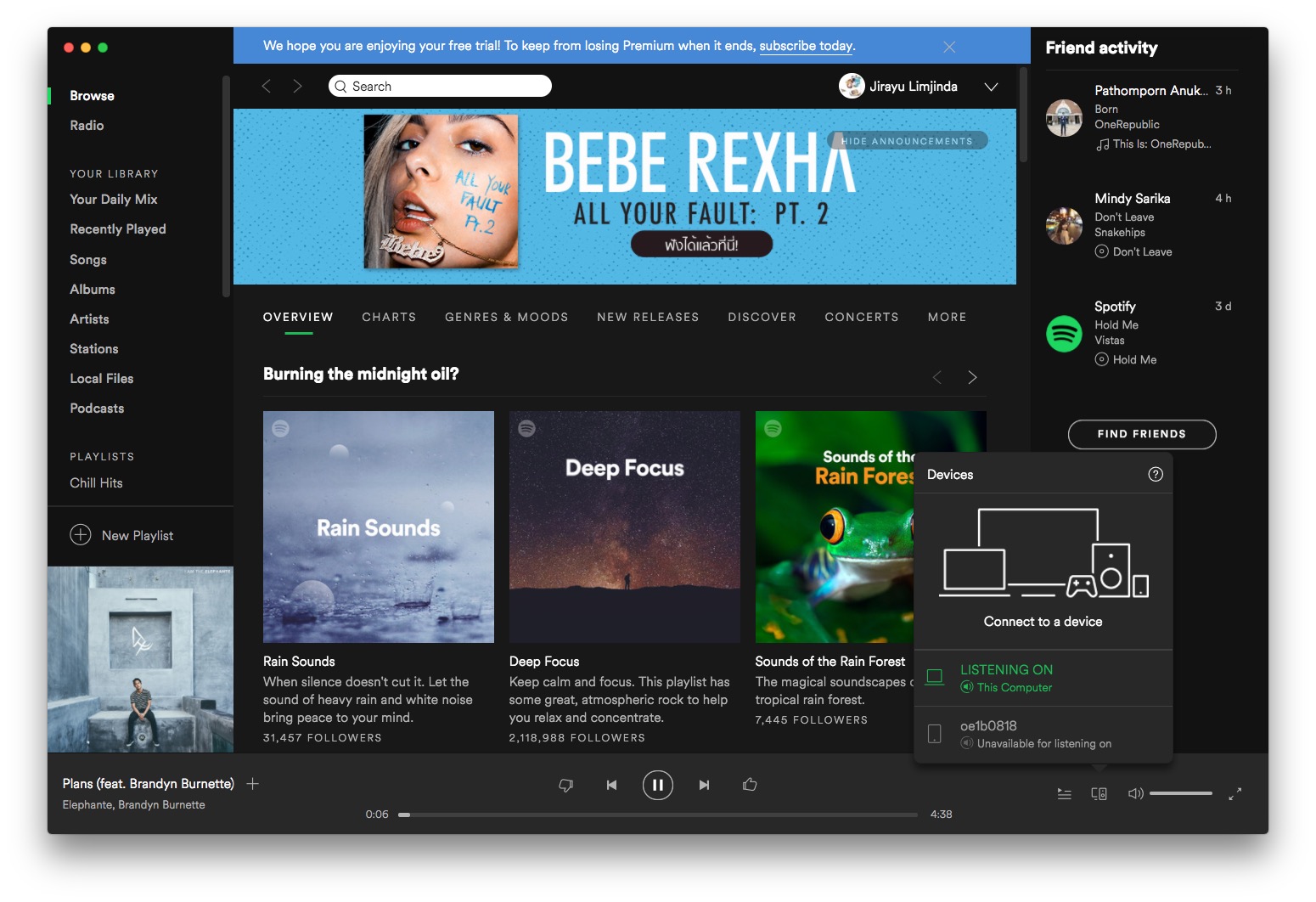
Task: Go forward with navigation arrow
Action: point(297,86)
